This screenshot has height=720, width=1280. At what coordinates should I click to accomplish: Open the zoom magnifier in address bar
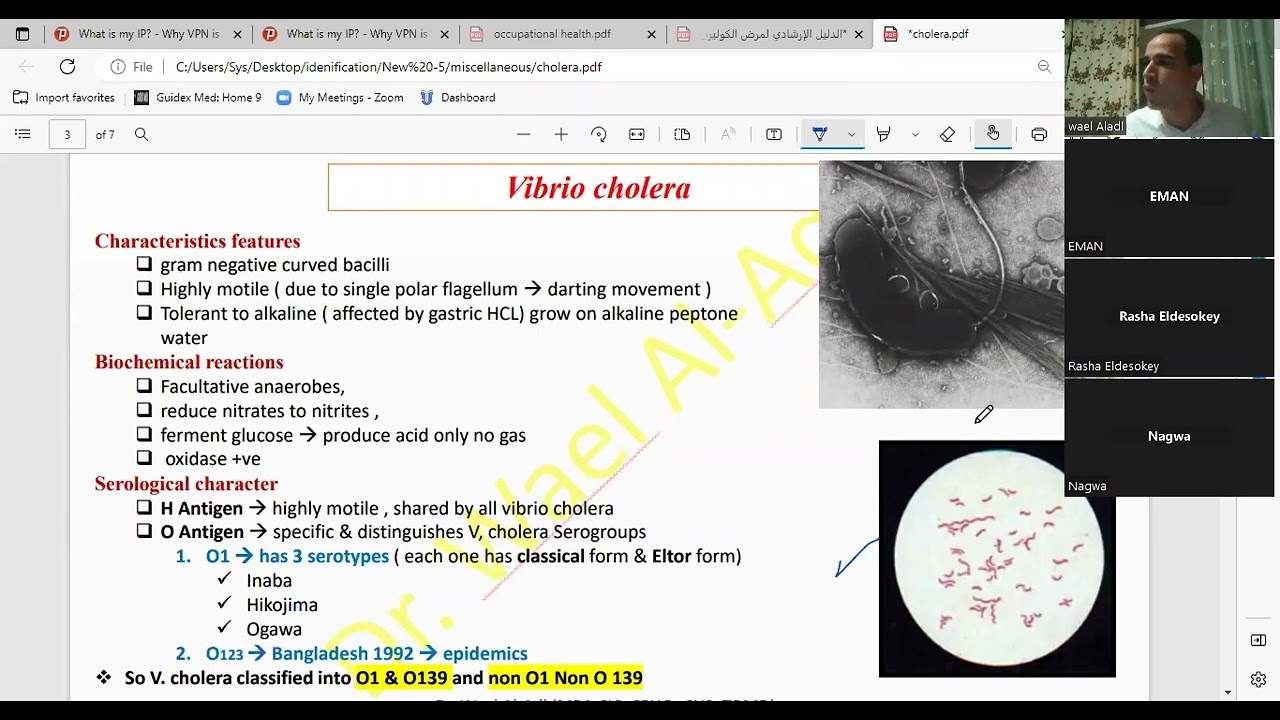click(x=1044, y=67)
